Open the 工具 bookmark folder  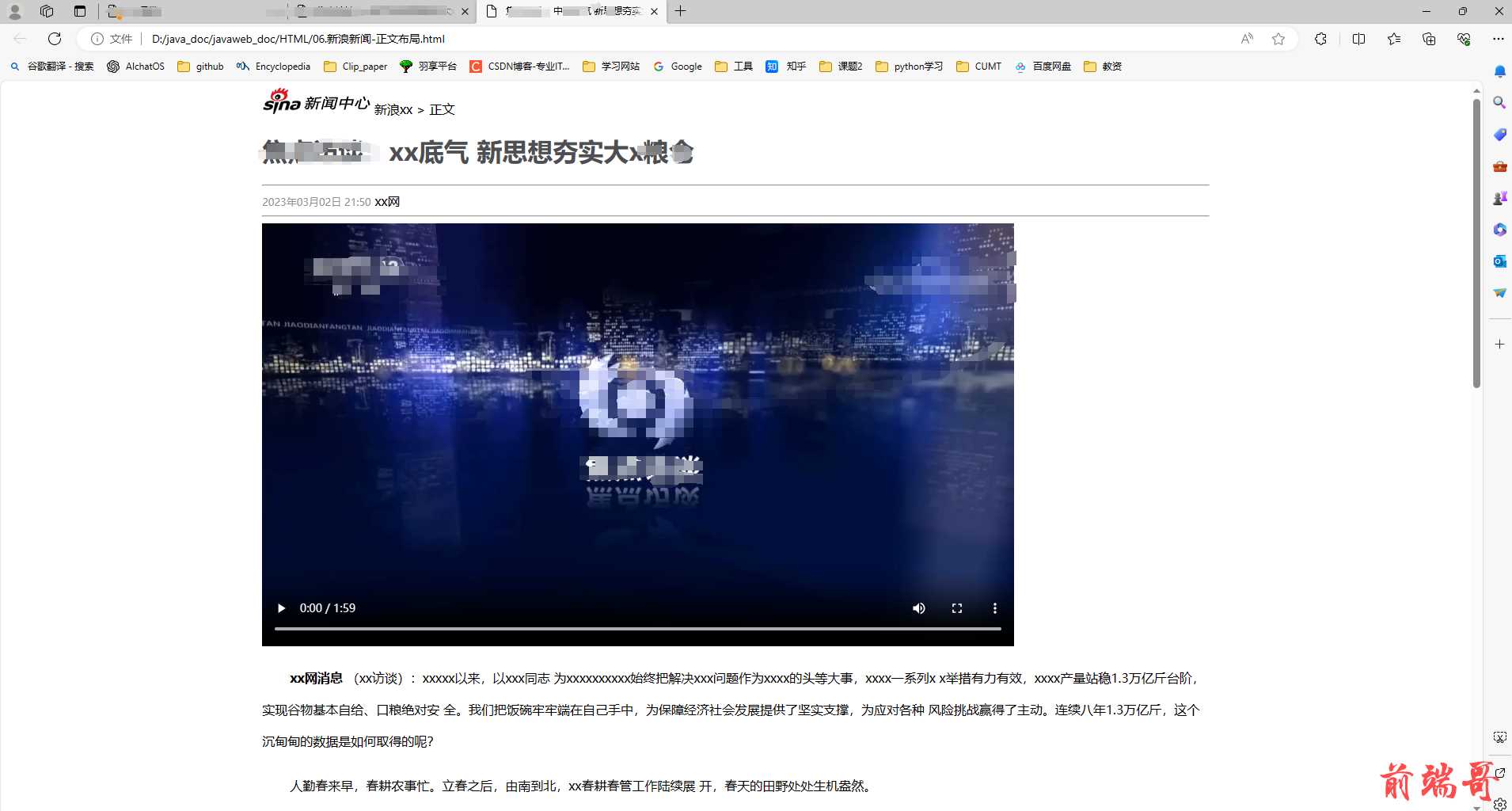click(x=734, y=67)
